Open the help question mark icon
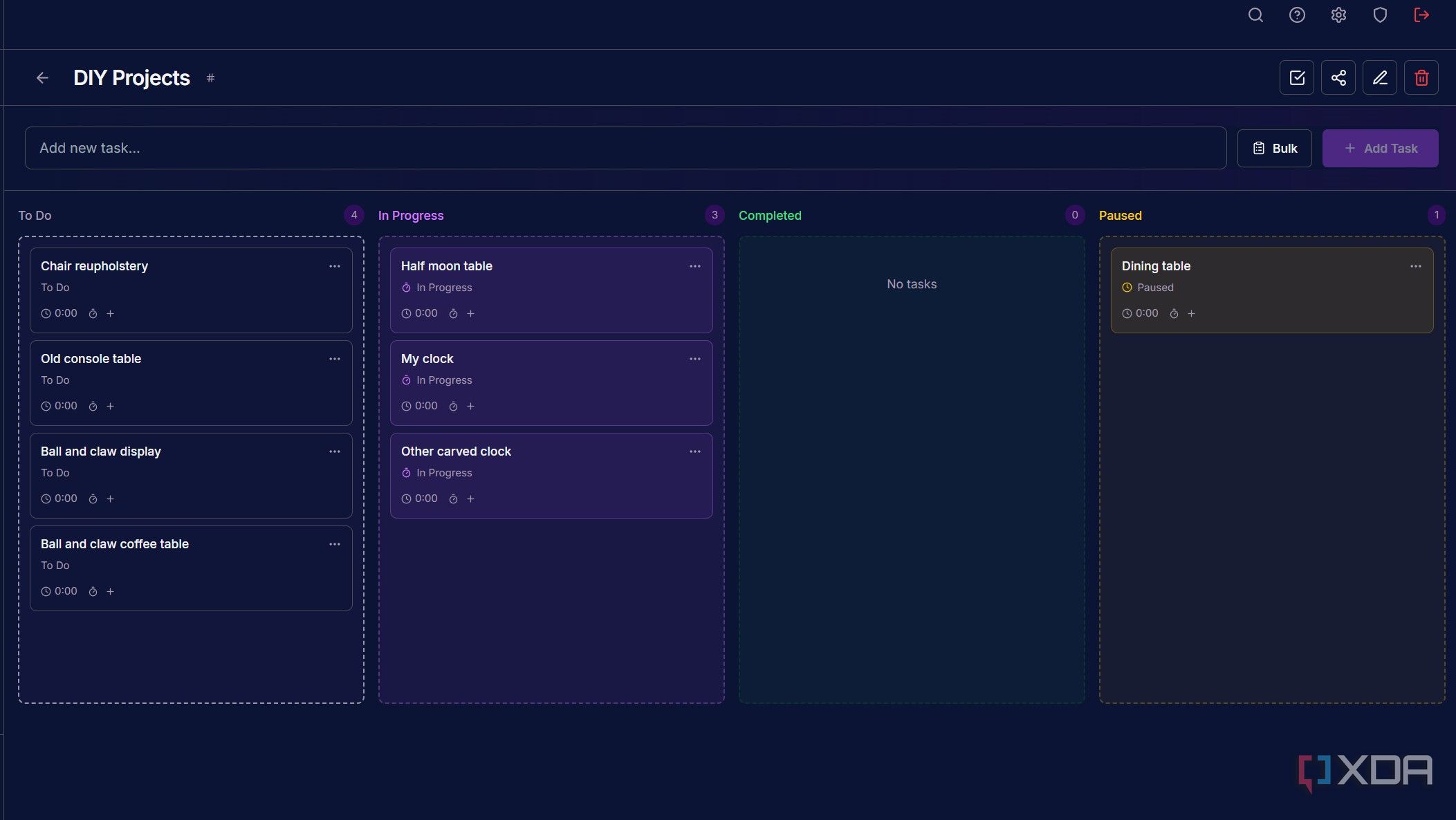Viewport: 1456px width, 820px height. (1297, 15)
